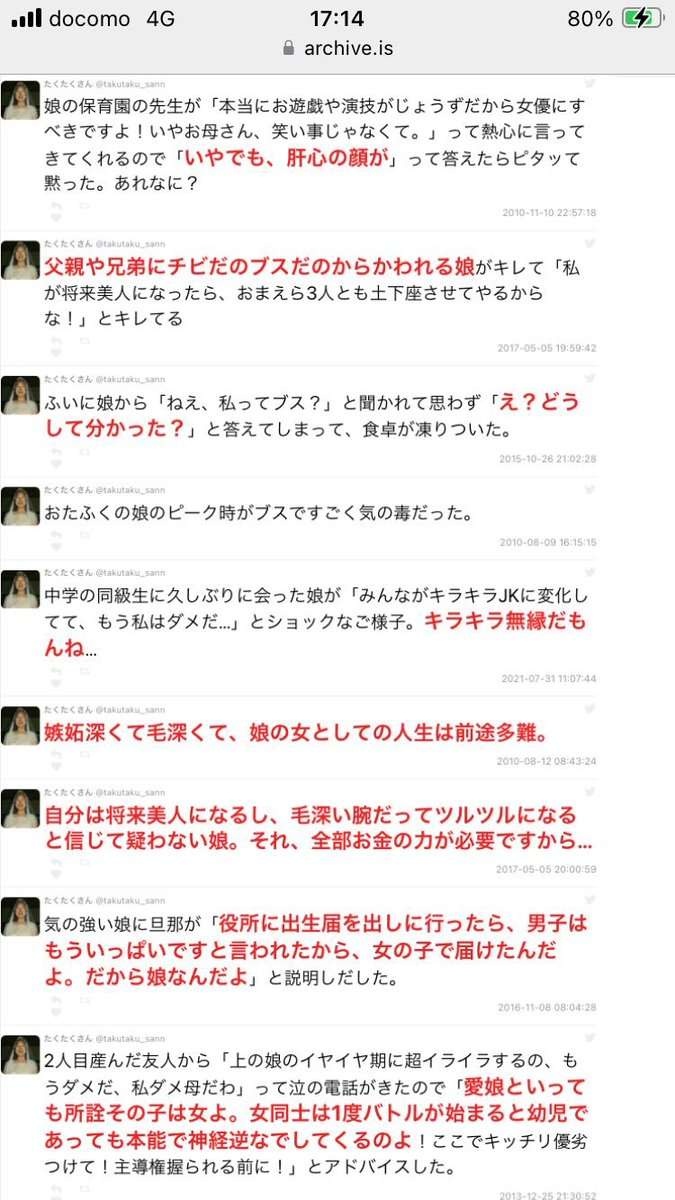Open the avatar of the tweet about おたふくの娘
Image resolution: width=675 pixels, height=1200 pixels.
click(20, 507)
